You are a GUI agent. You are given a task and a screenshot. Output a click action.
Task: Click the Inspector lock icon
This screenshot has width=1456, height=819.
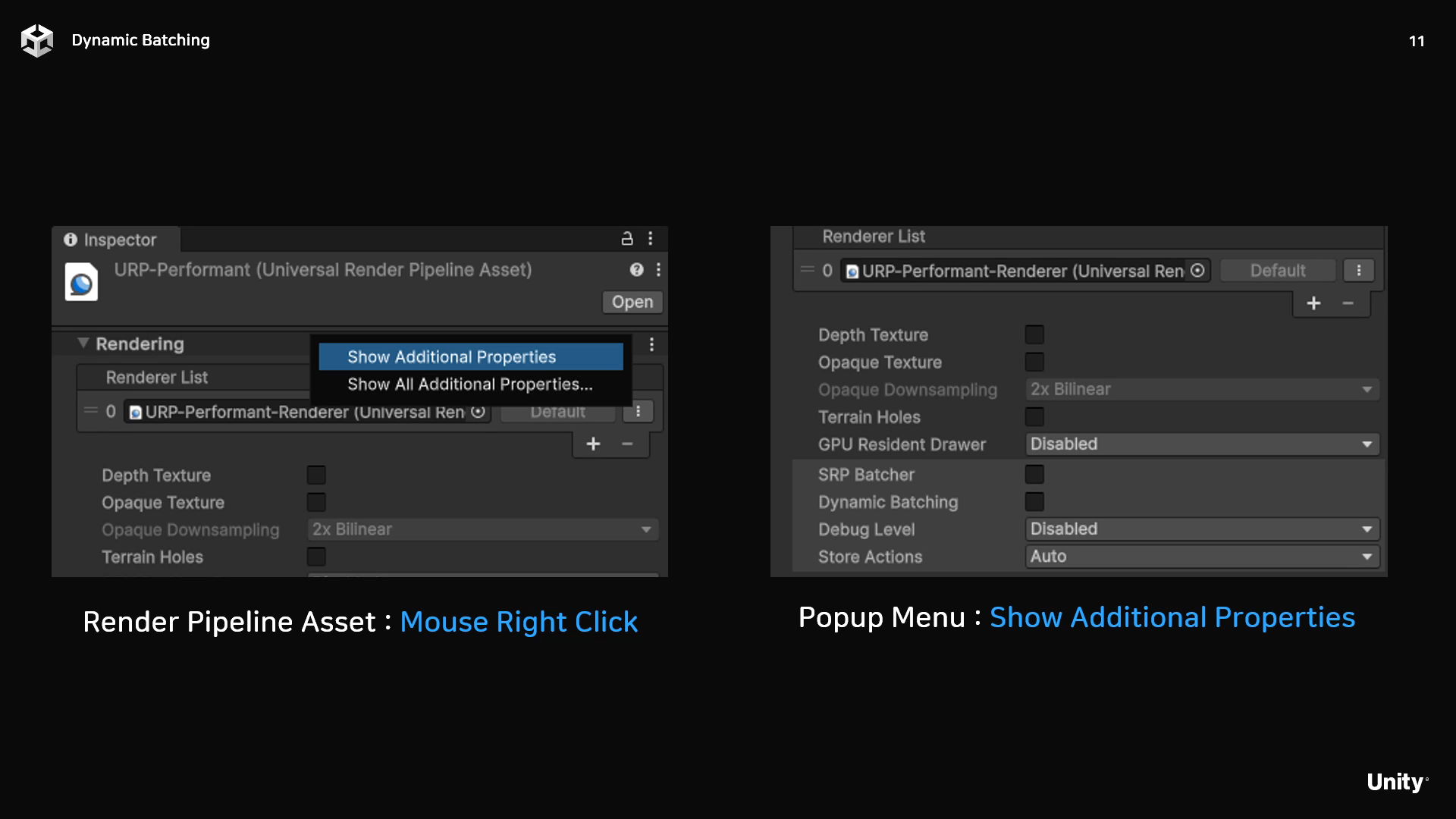[x=627, y=239]
